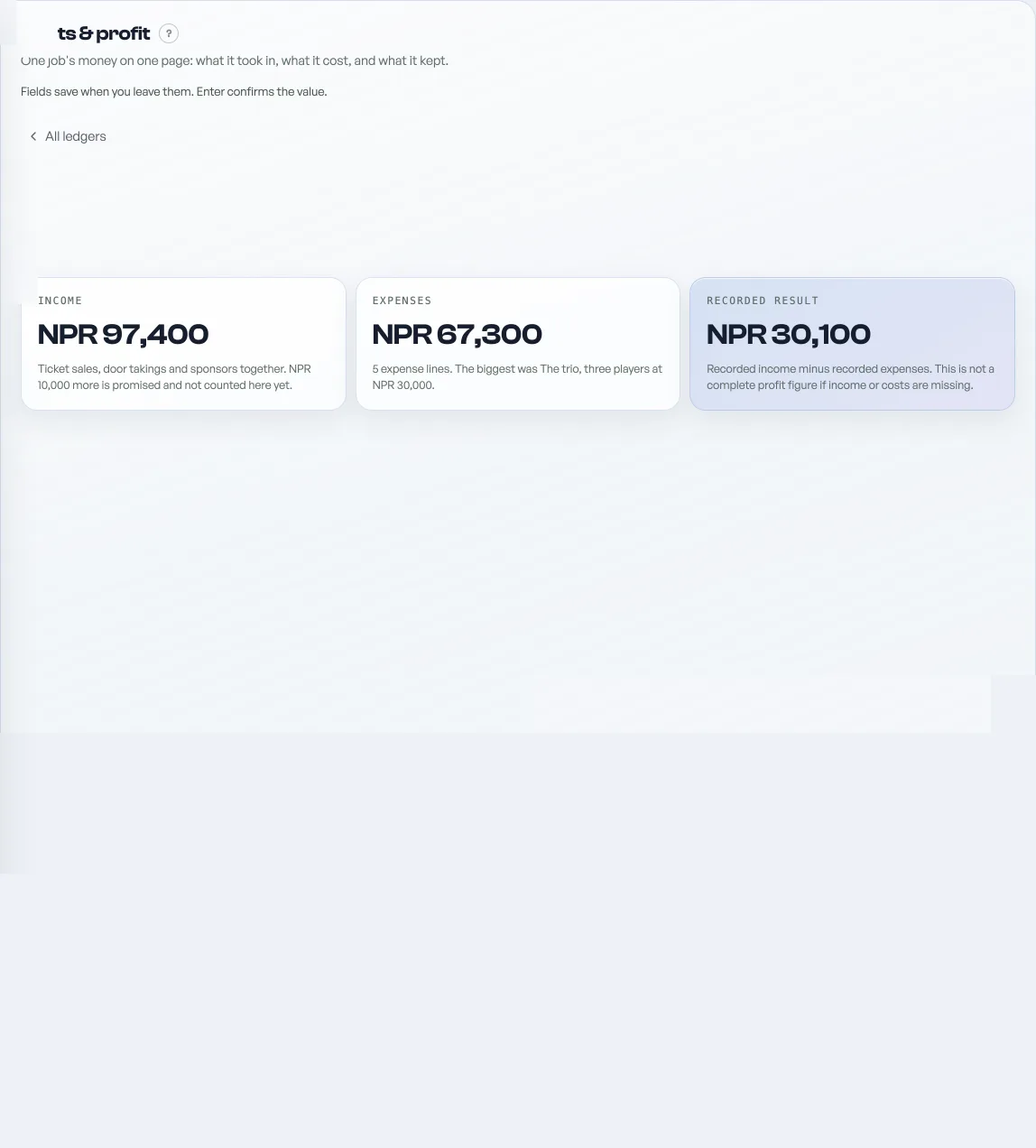
Task: Click the incomplete profit figure note
Action: [x=850, y=377]
